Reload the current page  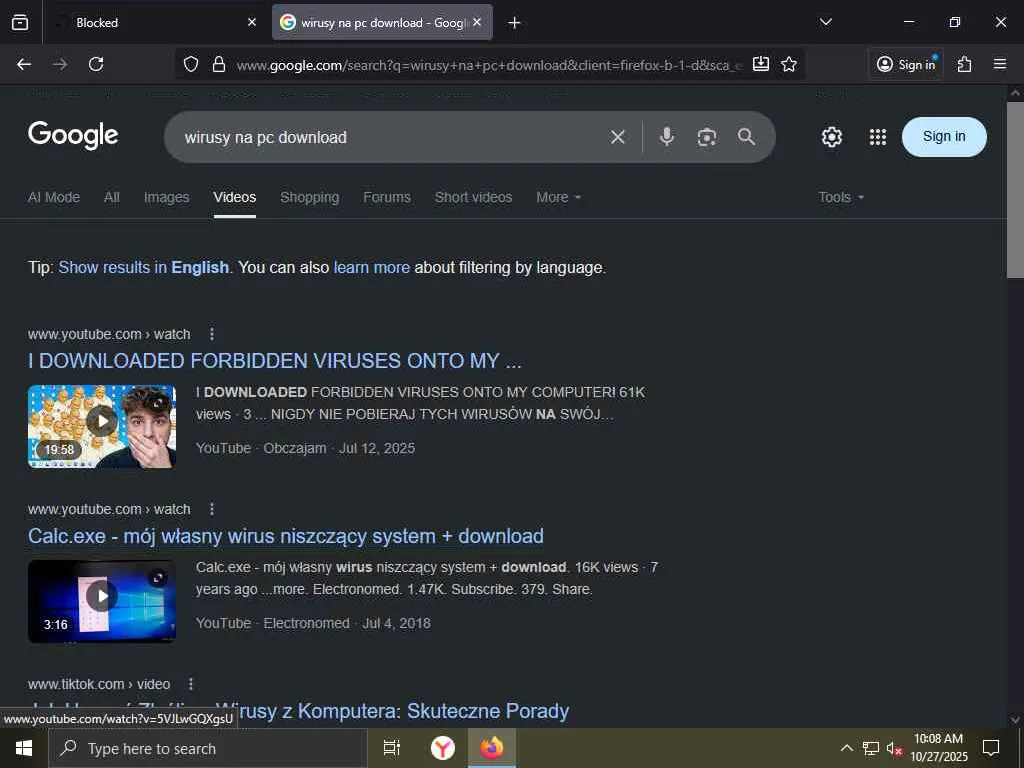tap(96, 64)
